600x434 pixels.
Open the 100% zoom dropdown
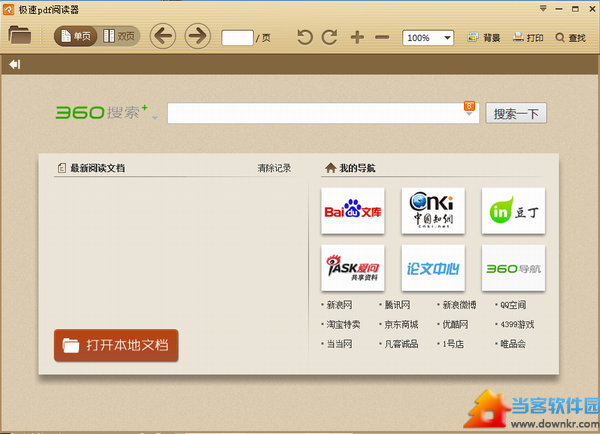[x=428, y=38]
